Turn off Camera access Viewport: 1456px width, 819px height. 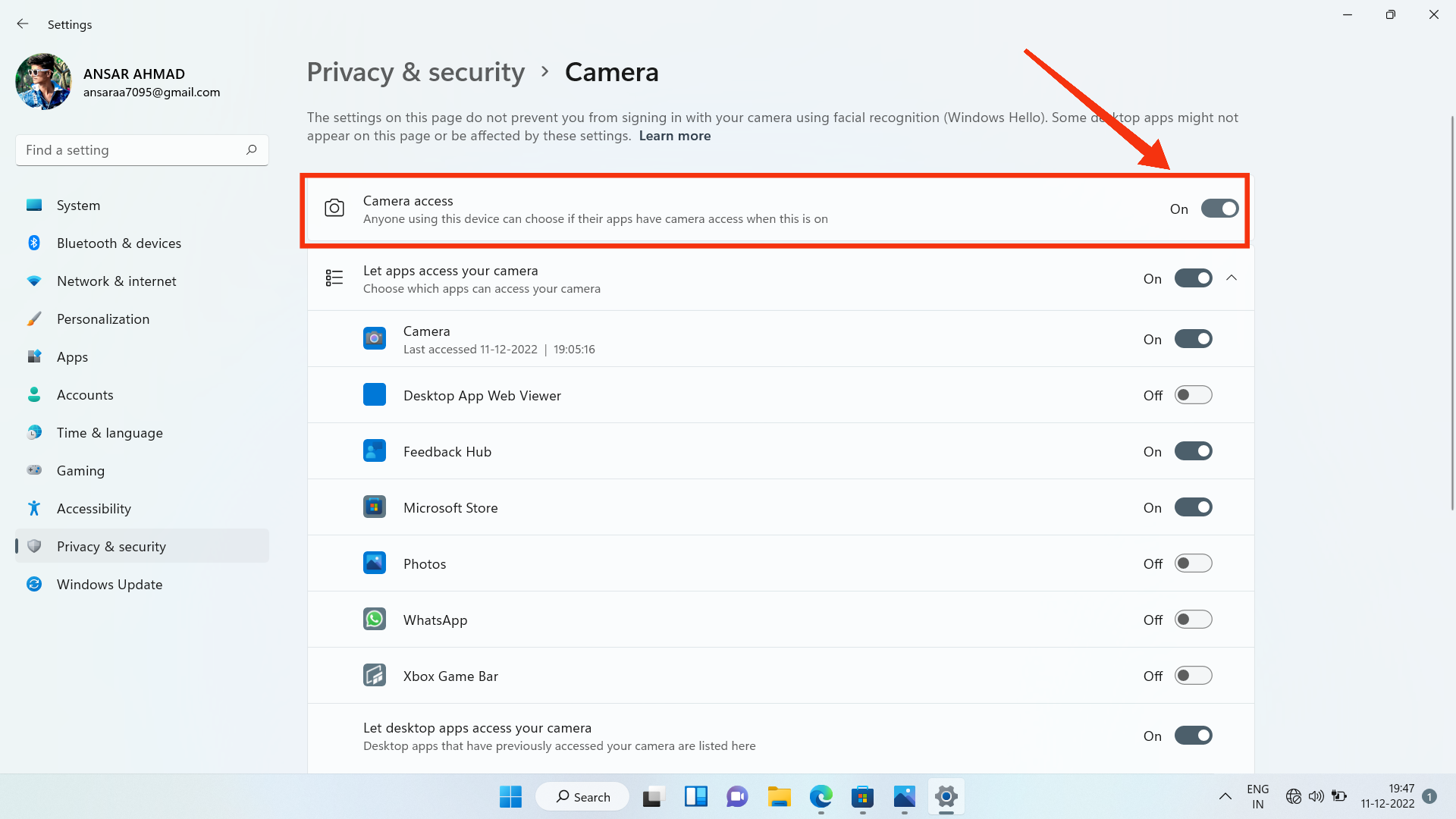[1219, 209]
